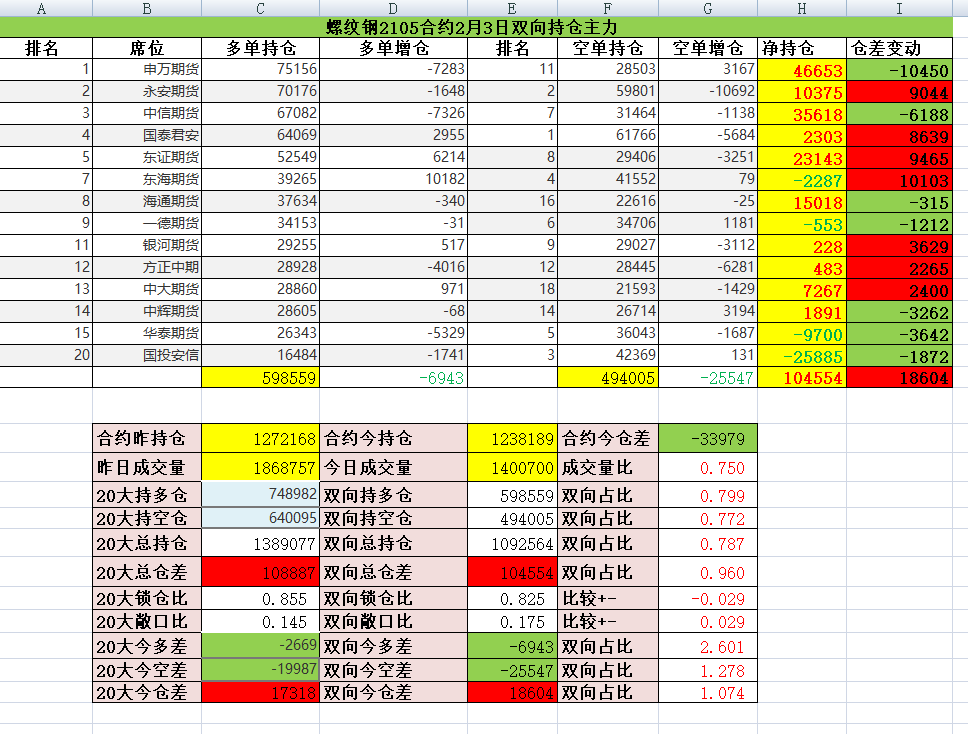
Task: Click the 中大期货 cell
Action: coord(147,290)
